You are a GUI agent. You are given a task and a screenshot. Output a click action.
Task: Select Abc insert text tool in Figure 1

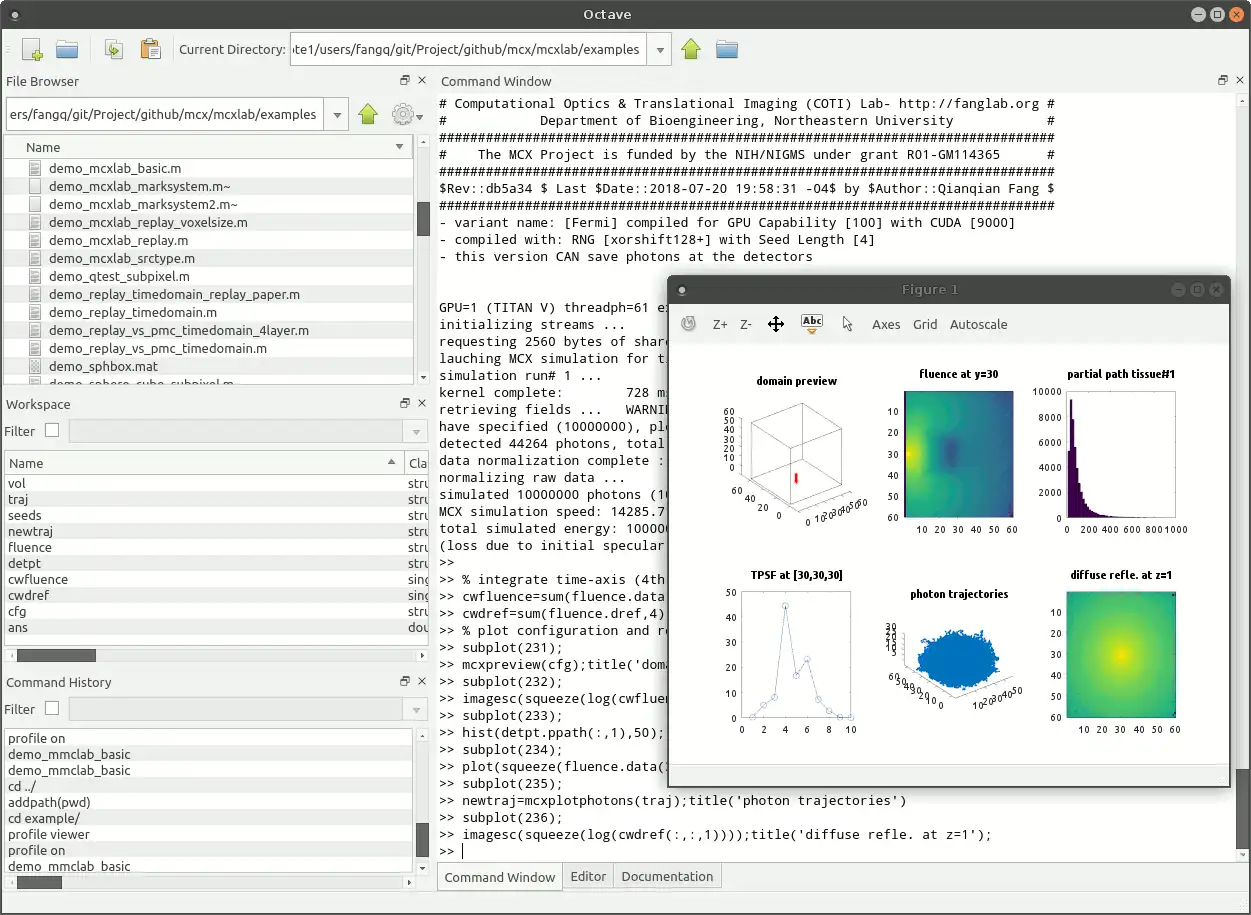[812, 324]
